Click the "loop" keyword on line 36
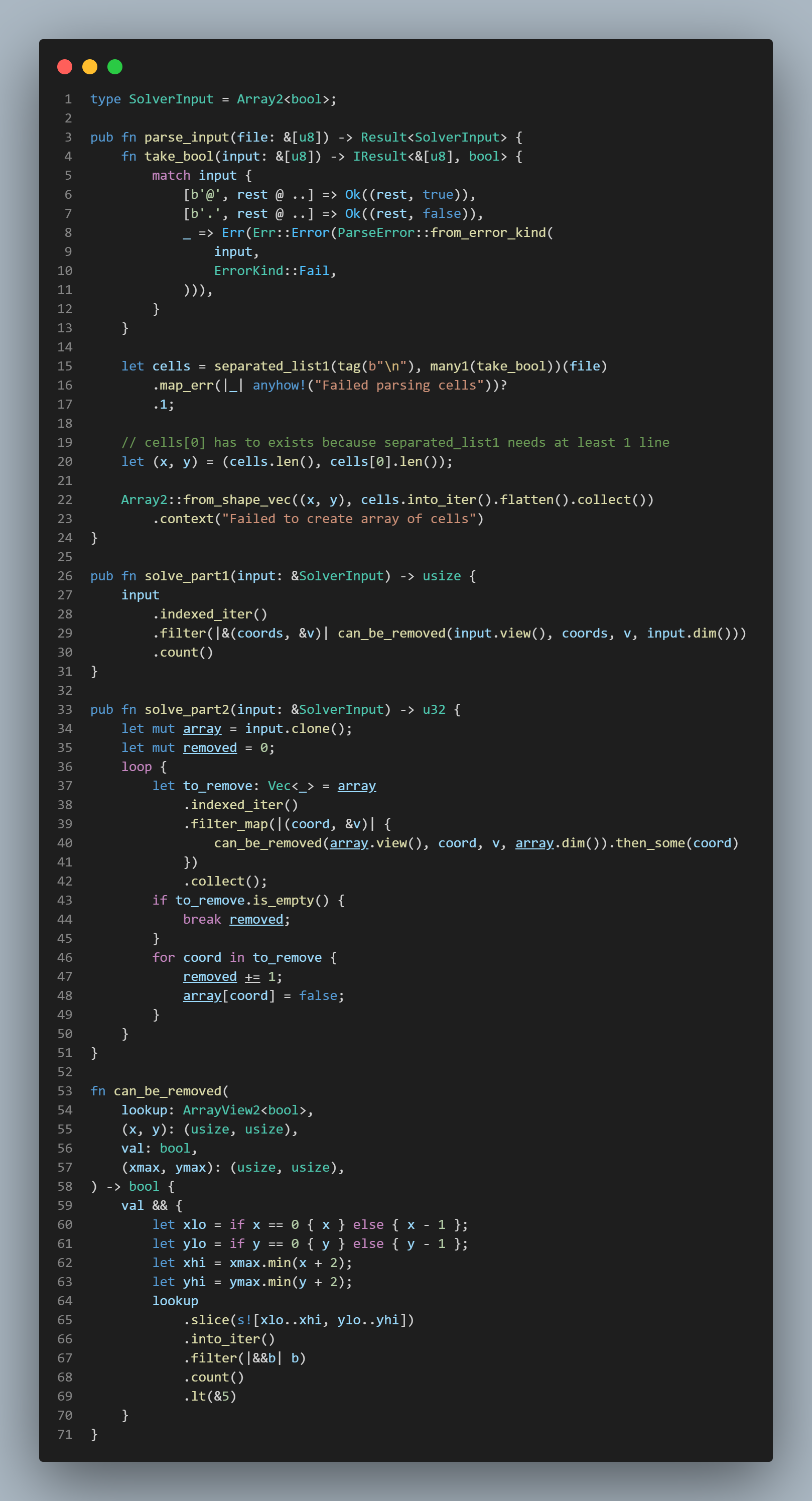Image resolution: width=812 pixels, height=1501 pixels. [137, 767]
